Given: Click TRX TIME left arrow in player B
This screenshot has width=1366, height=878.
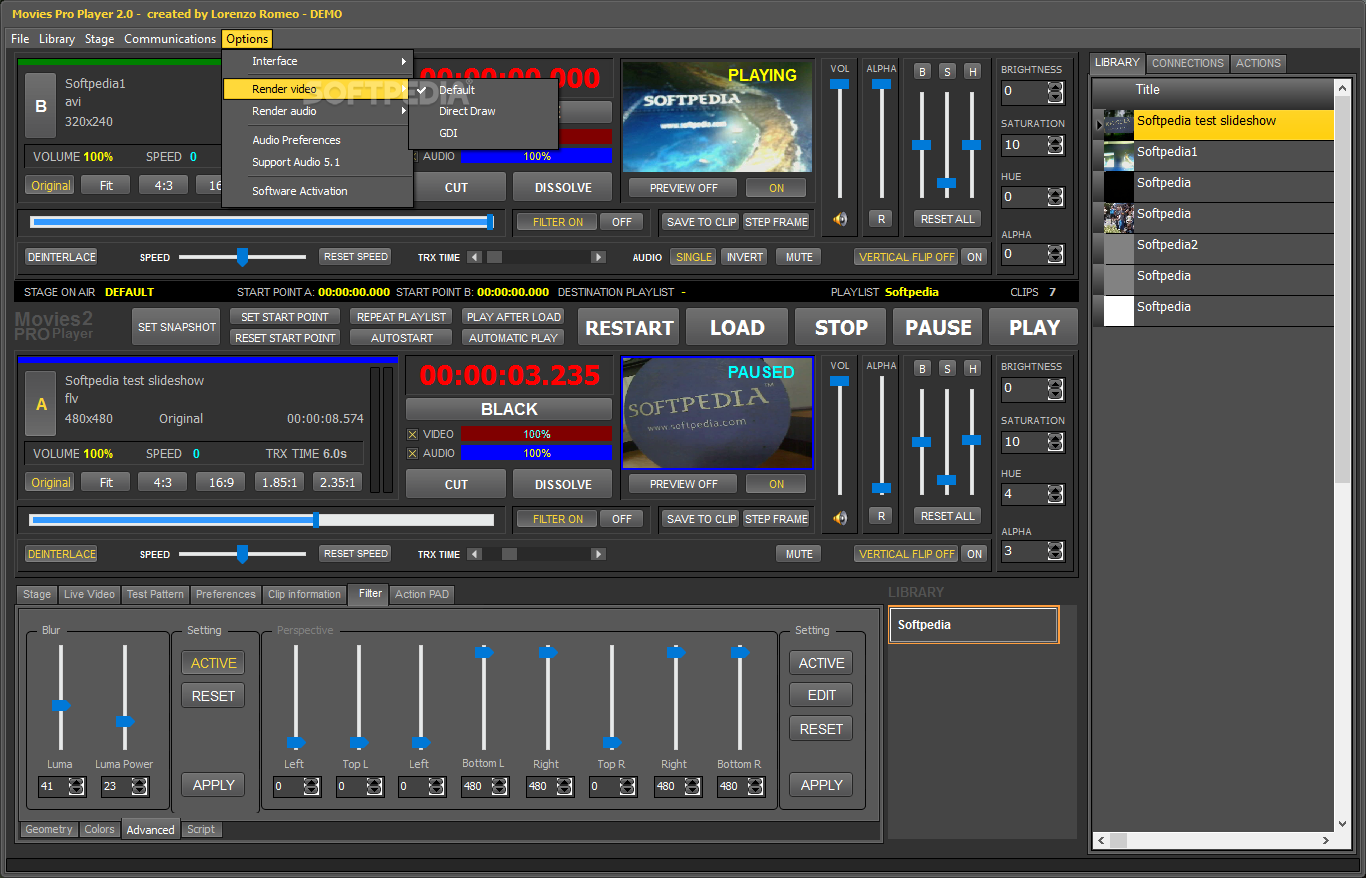Looking at the screenshot, I should (474, 257).
